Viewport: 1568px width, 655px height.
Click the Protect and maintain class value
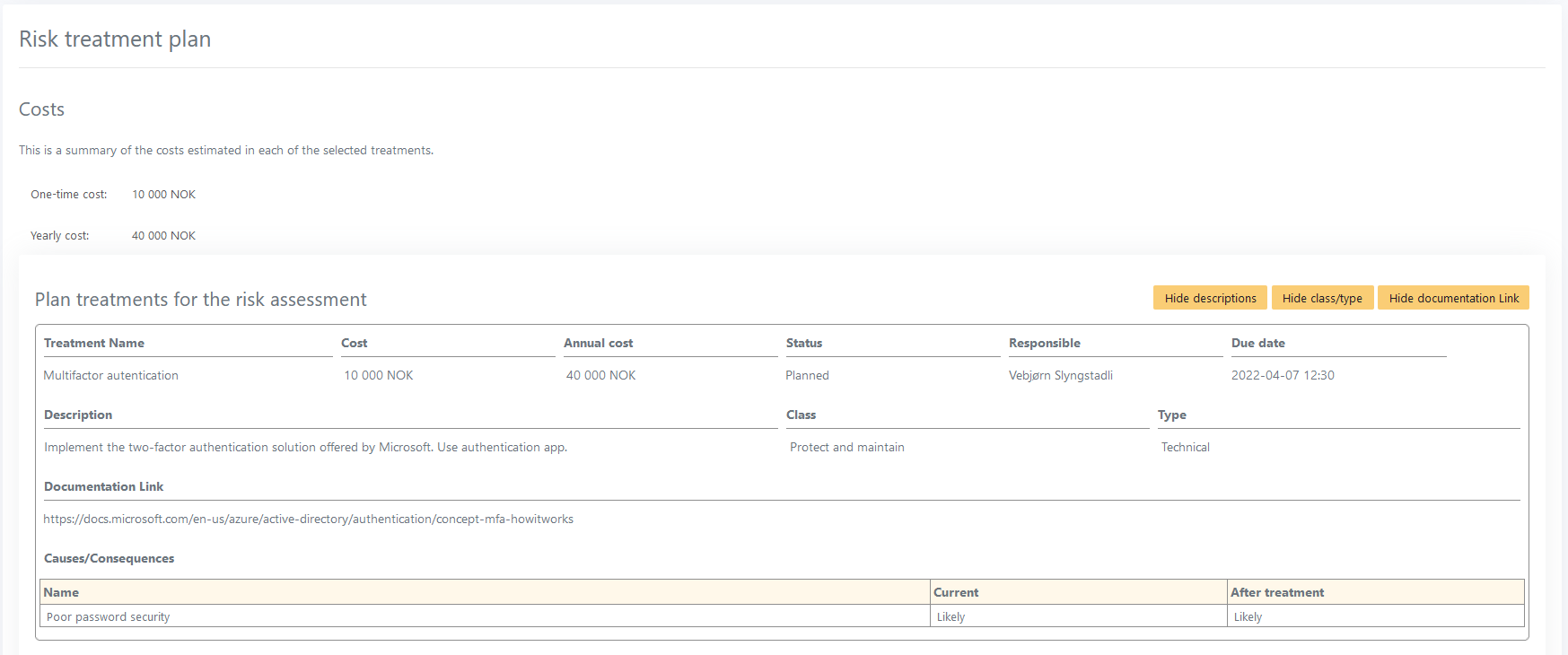click(847, 447)
